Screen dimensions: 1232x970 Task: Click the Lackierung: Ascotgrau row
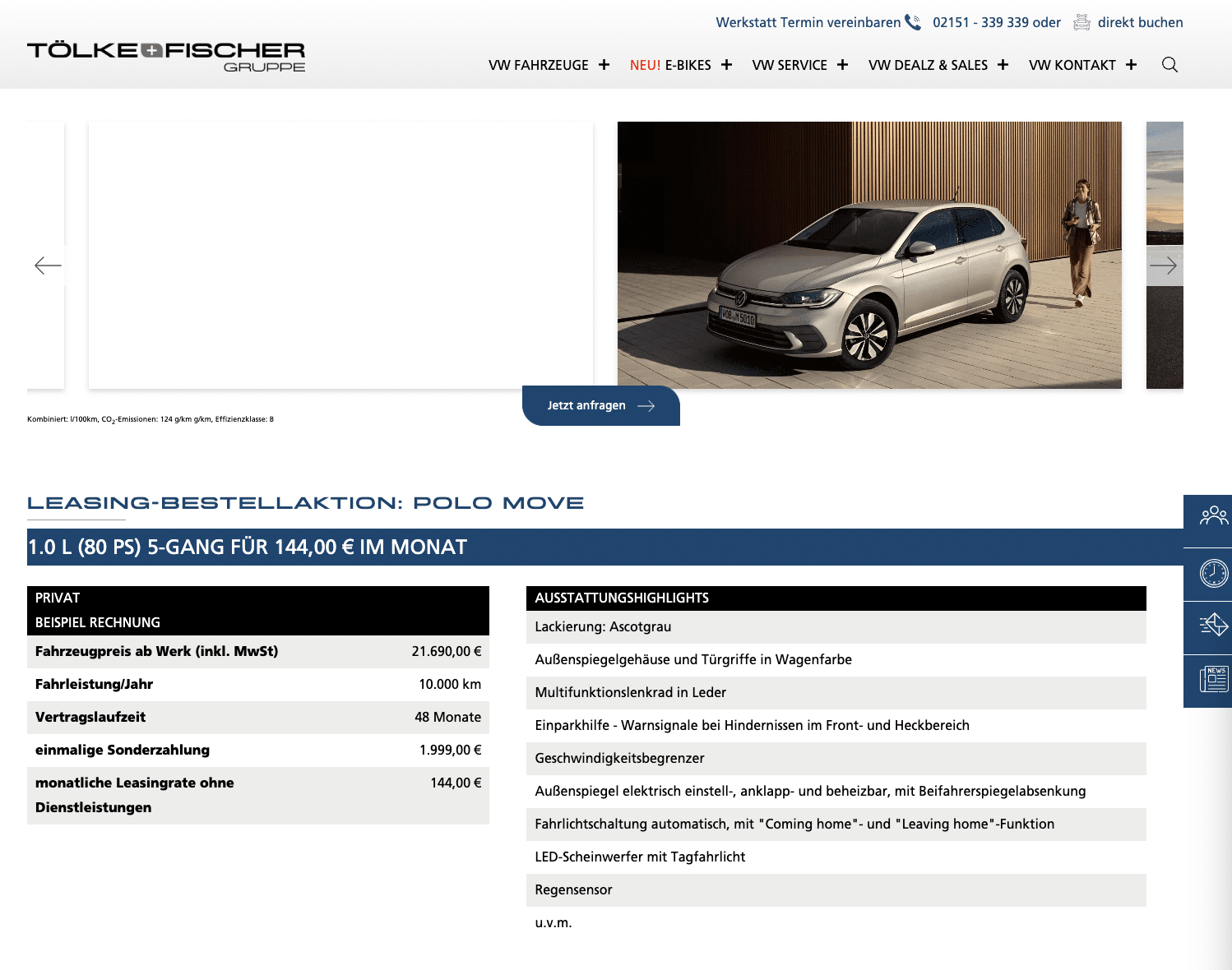[836, 626]
